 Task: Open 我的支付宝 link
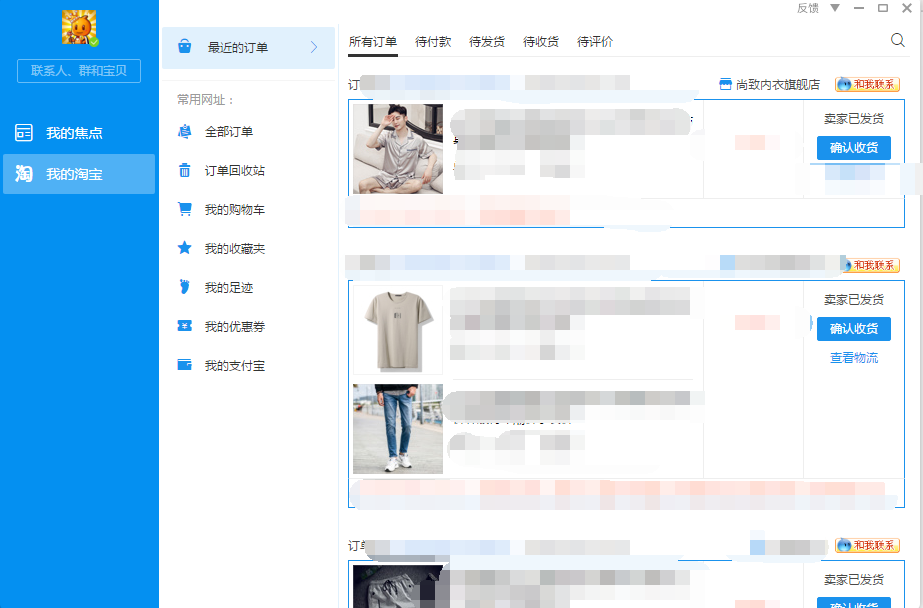(234, 366)
